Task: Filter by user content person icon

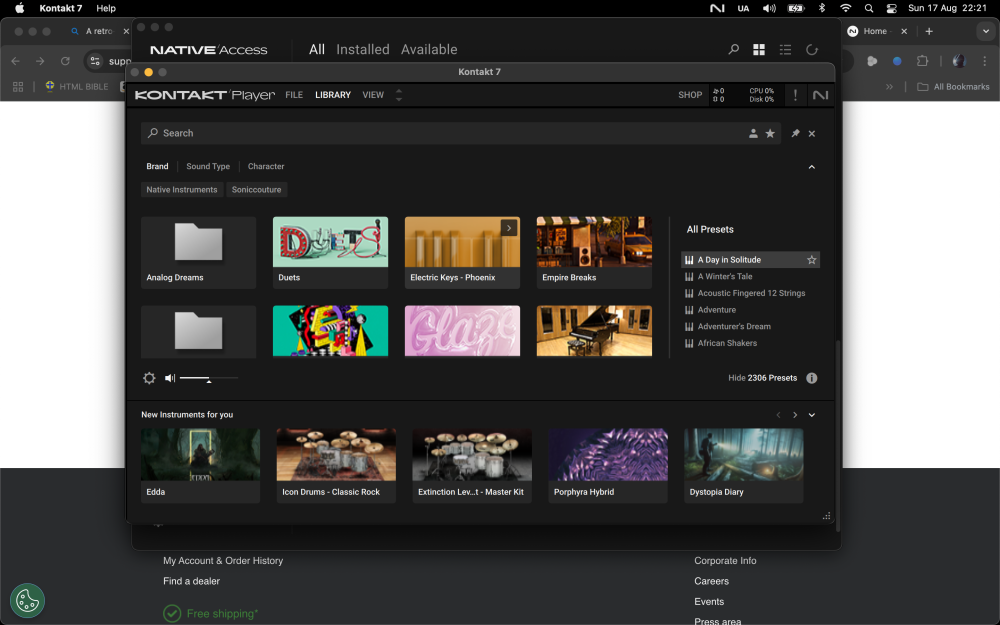Action: tap(753, 133)
